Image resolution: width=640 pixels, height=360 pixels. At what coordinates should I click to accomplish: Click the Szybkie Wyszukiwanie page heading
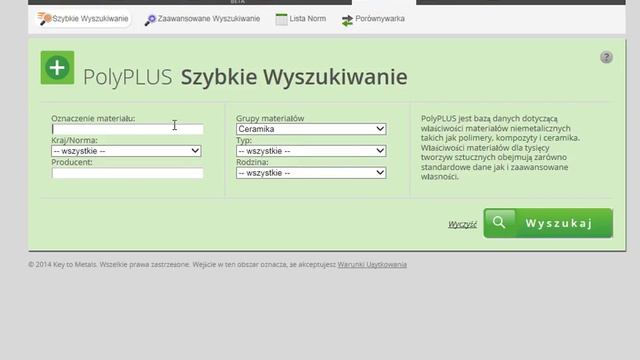[x=294, y=77]
